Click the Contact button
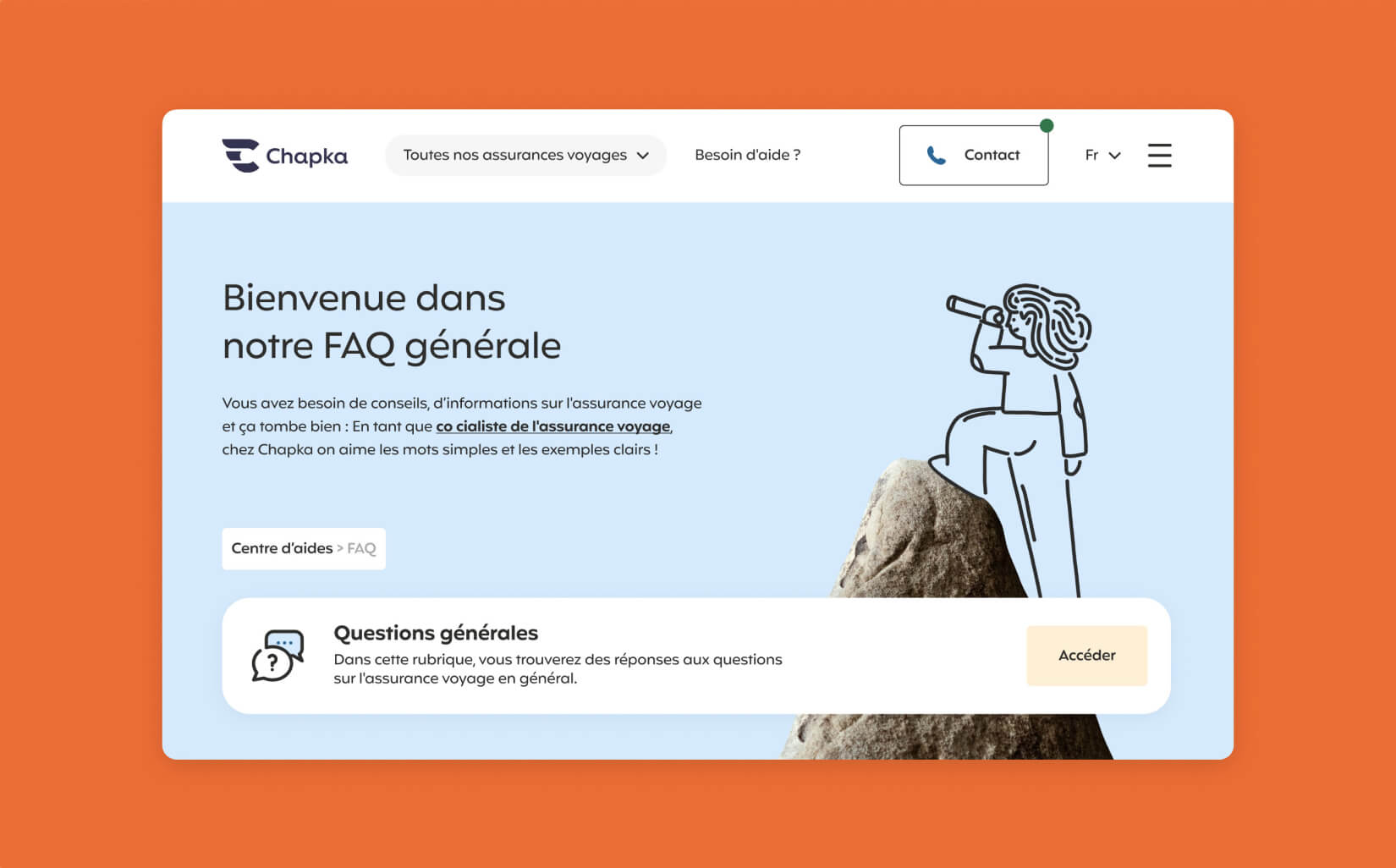The height and width of the screenshot is (868, 1396). 974,156
